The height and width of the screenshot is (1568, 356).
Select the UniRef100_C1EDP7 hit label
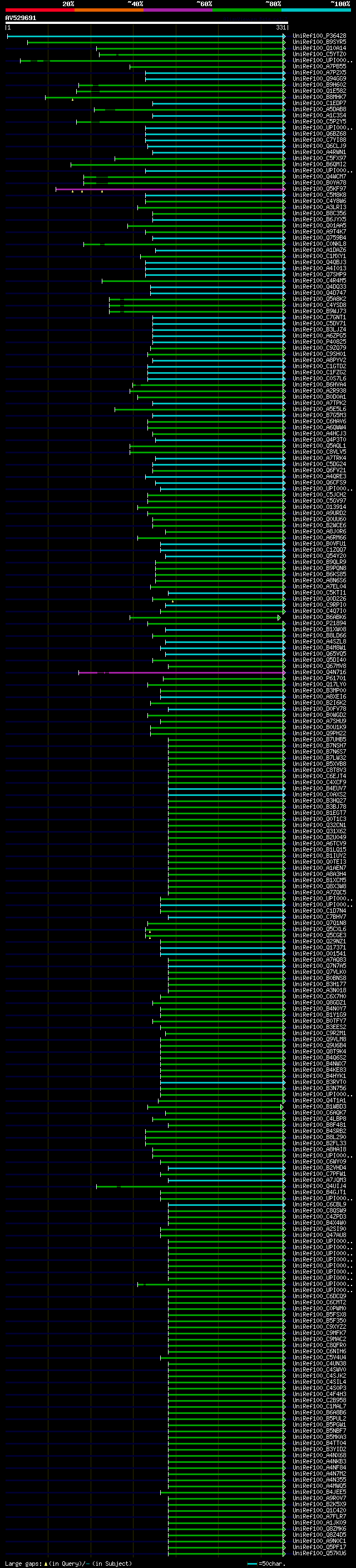[x=319, y=103]
